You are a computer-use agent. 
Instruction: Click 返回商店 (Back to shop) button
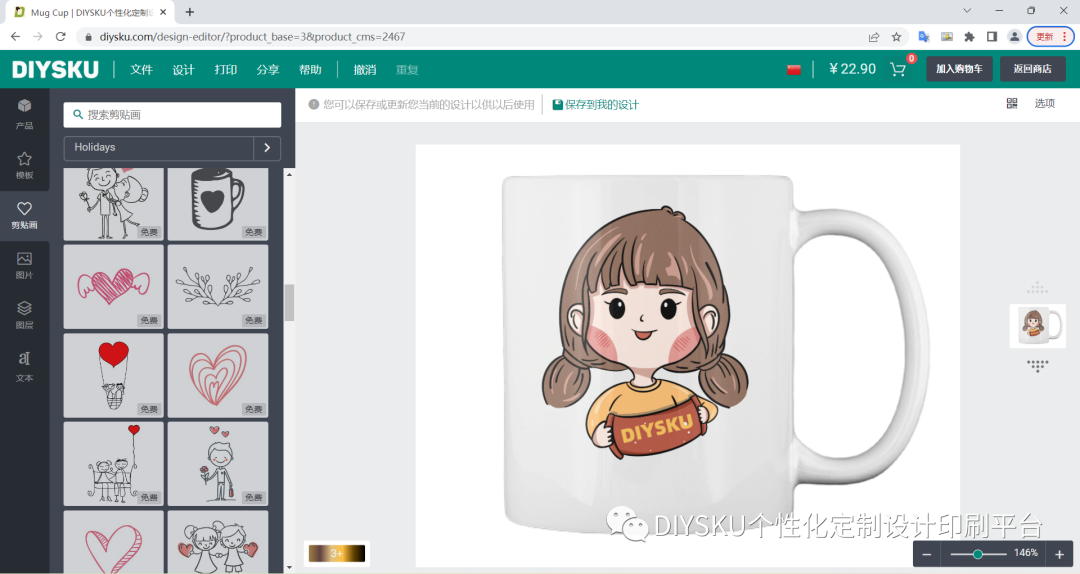click(x=1032, y=69)
